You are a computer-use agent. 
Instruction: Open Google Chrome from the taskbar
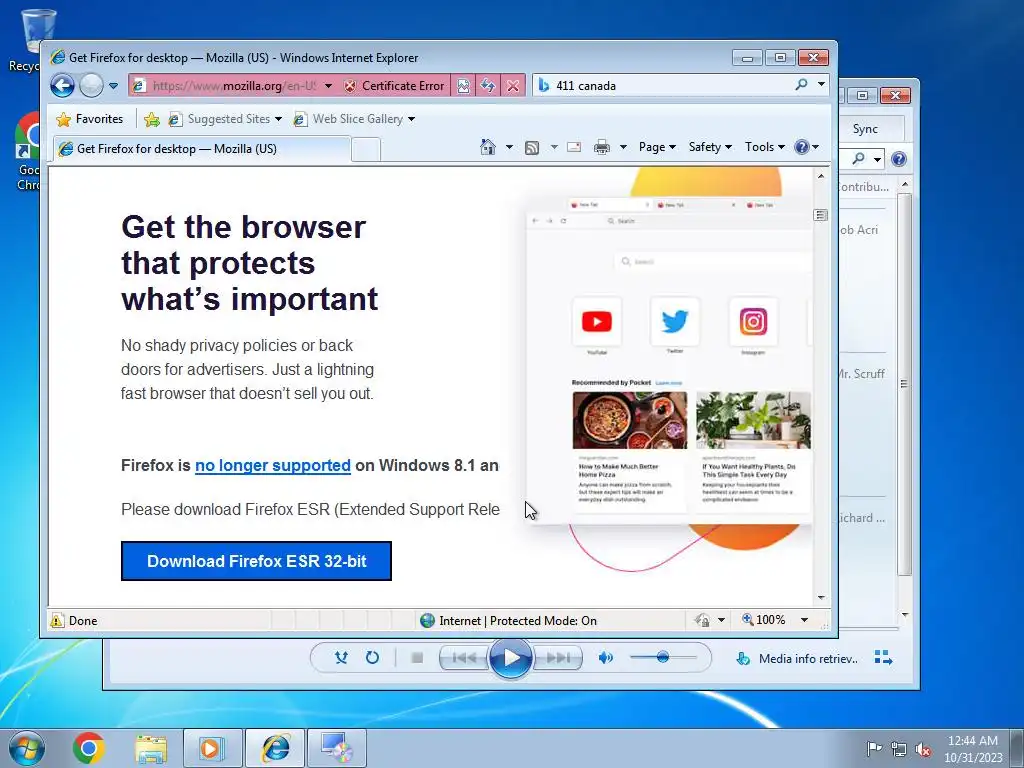89,748
